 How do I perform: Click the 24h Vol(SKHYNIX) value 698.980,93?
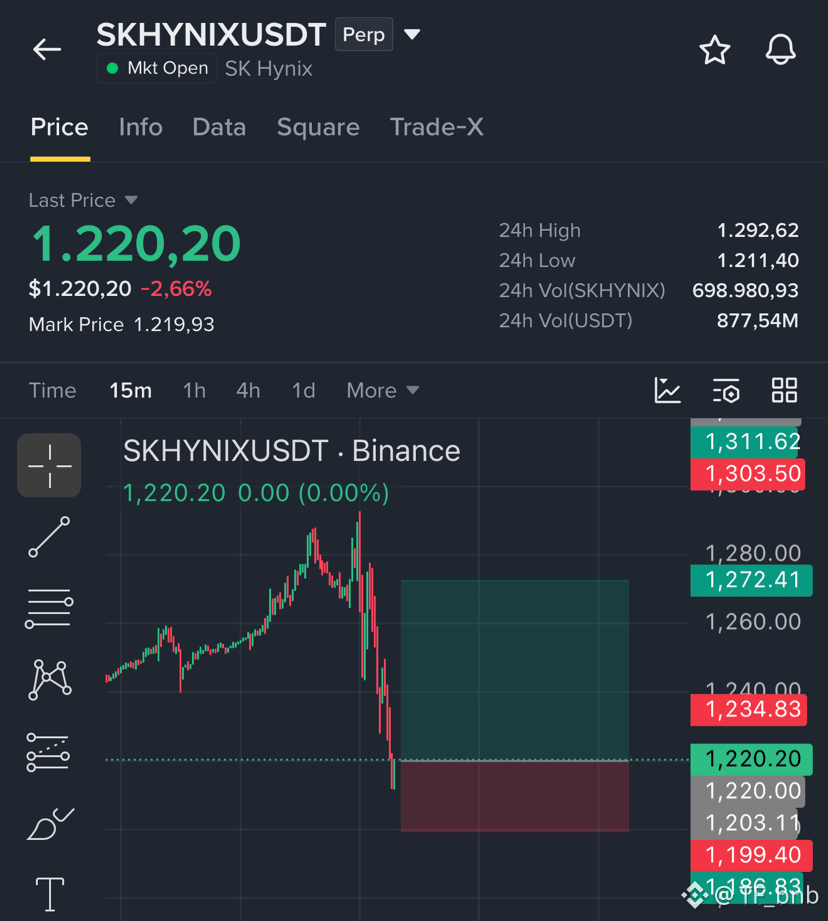[745, 290]
